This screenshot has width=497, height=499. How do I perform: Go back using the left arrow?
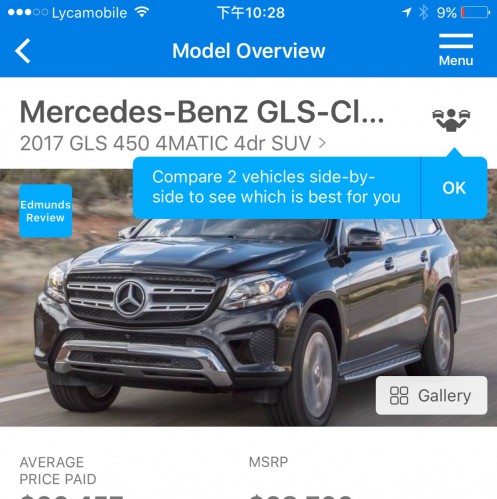tap(23, 51)
